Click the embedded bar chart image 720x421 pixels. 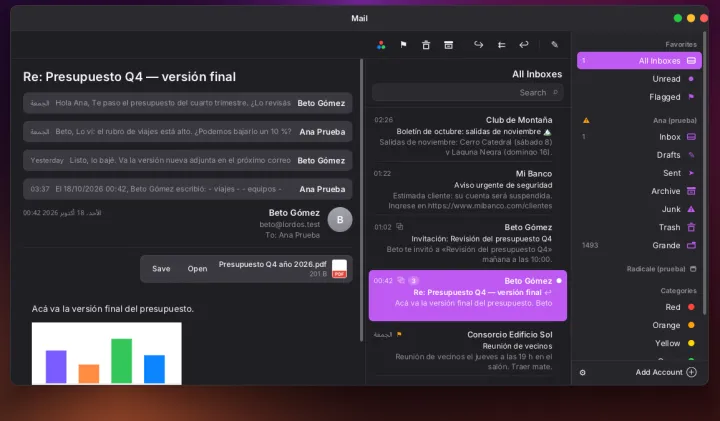(107, 353)
